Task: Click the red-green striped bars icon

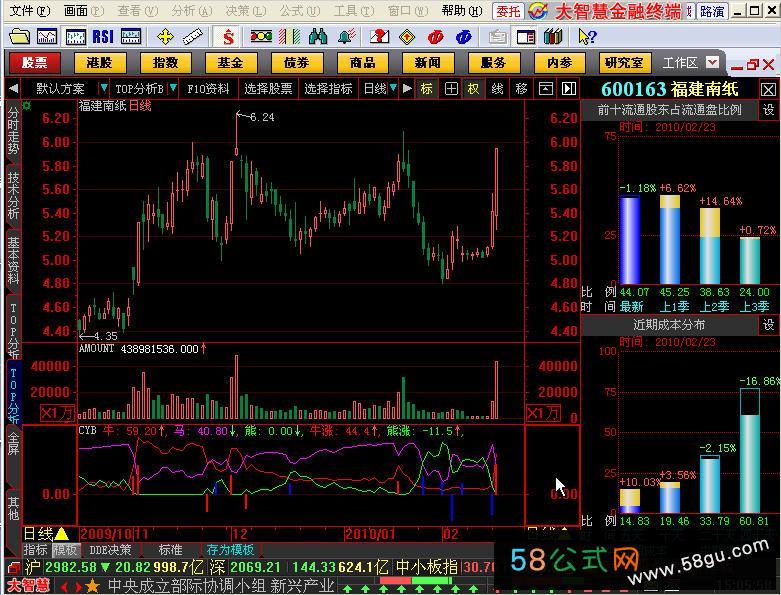Action: pyautogui.click(x=289, y=36)
